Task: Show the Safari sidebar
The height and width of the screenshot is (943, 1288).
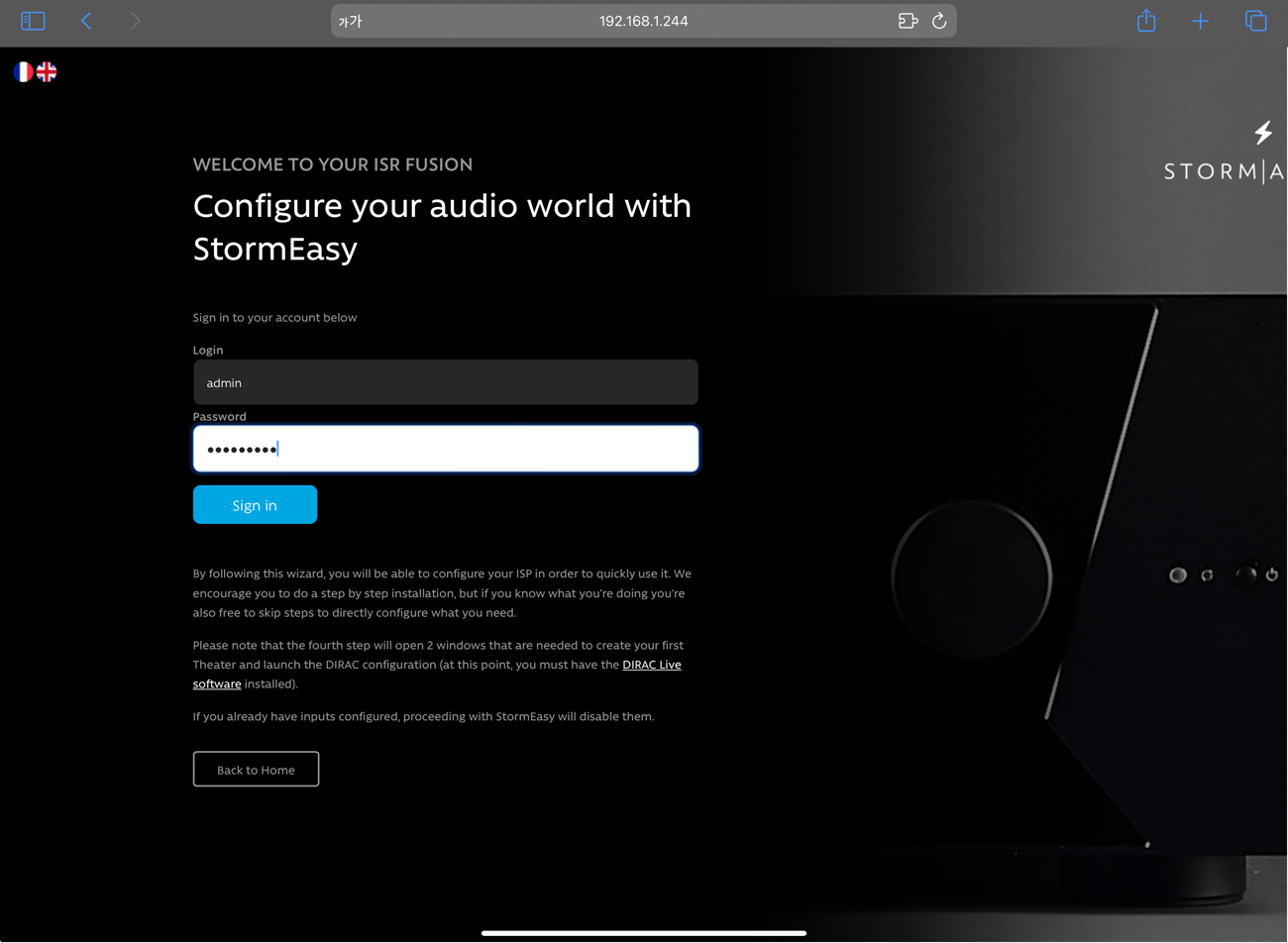Action: pyautogui.click(x=33, y=21)
